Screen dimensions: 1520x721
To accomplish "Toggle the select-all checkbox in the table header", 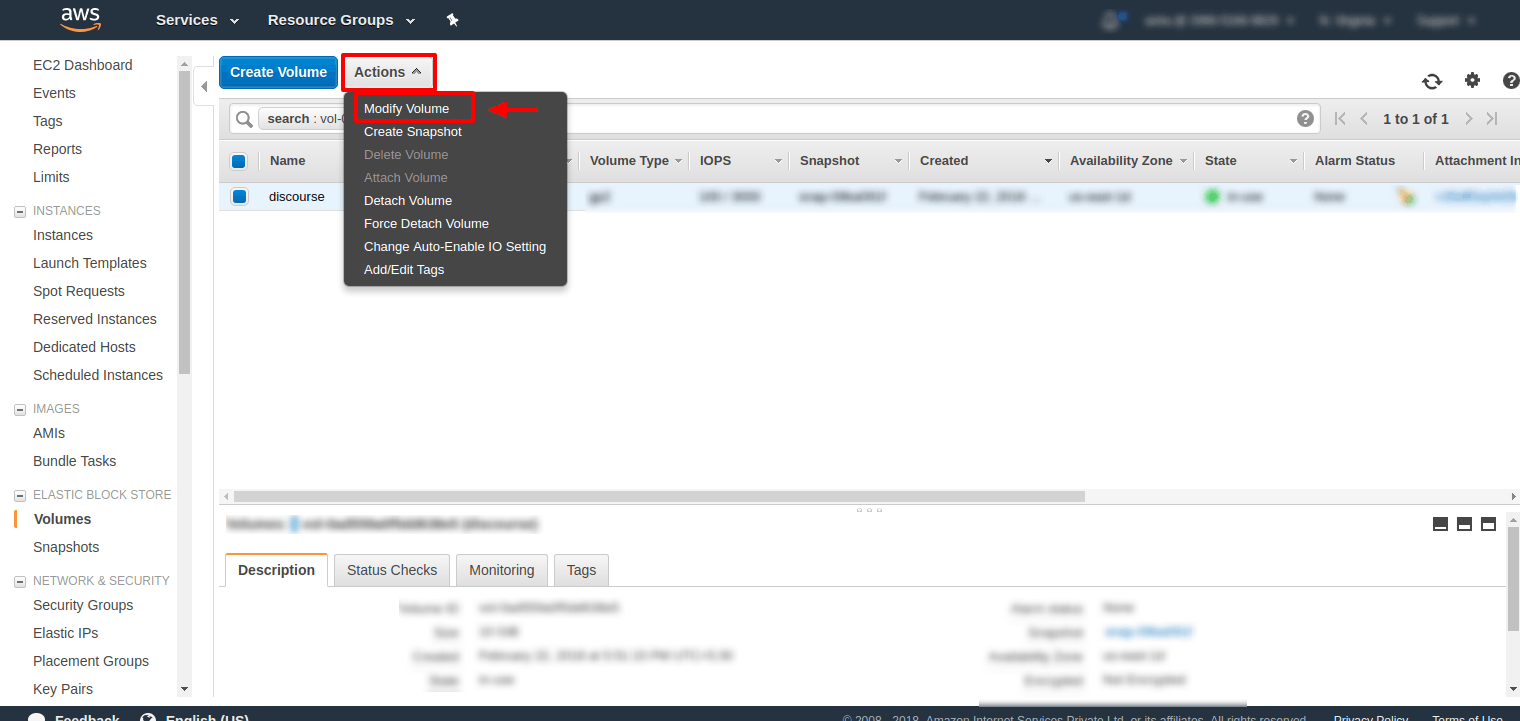I will [239, 160].
